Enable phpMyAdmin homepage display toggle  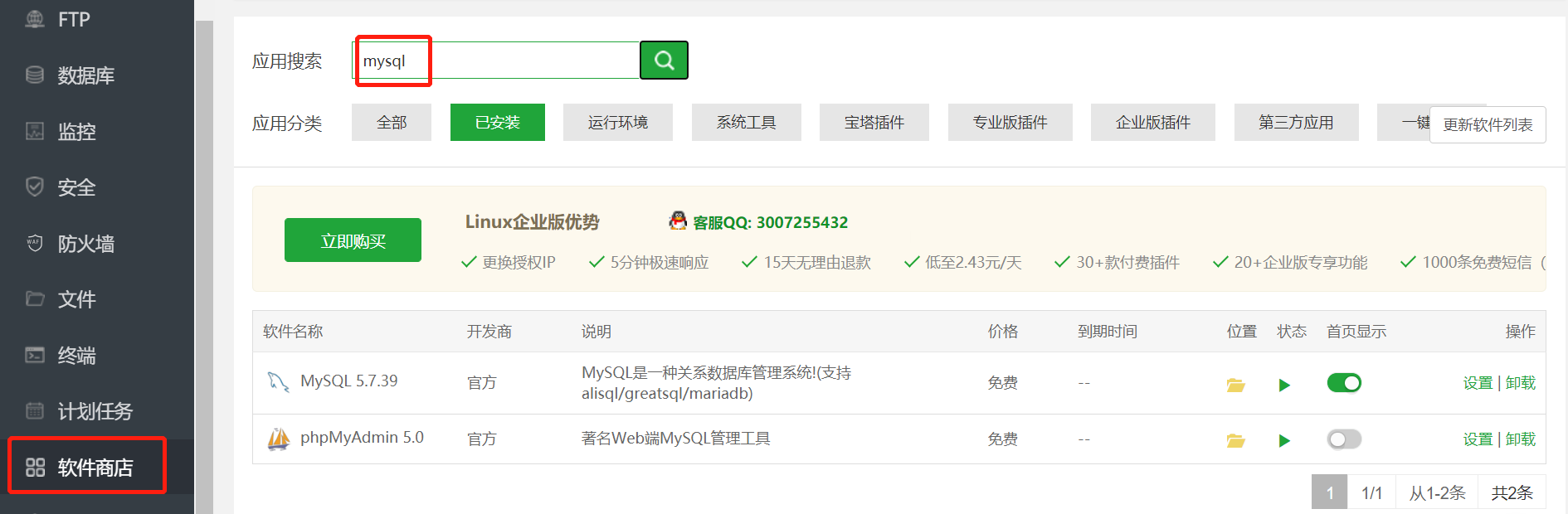pyautogui.click(x=1344, y=439)
